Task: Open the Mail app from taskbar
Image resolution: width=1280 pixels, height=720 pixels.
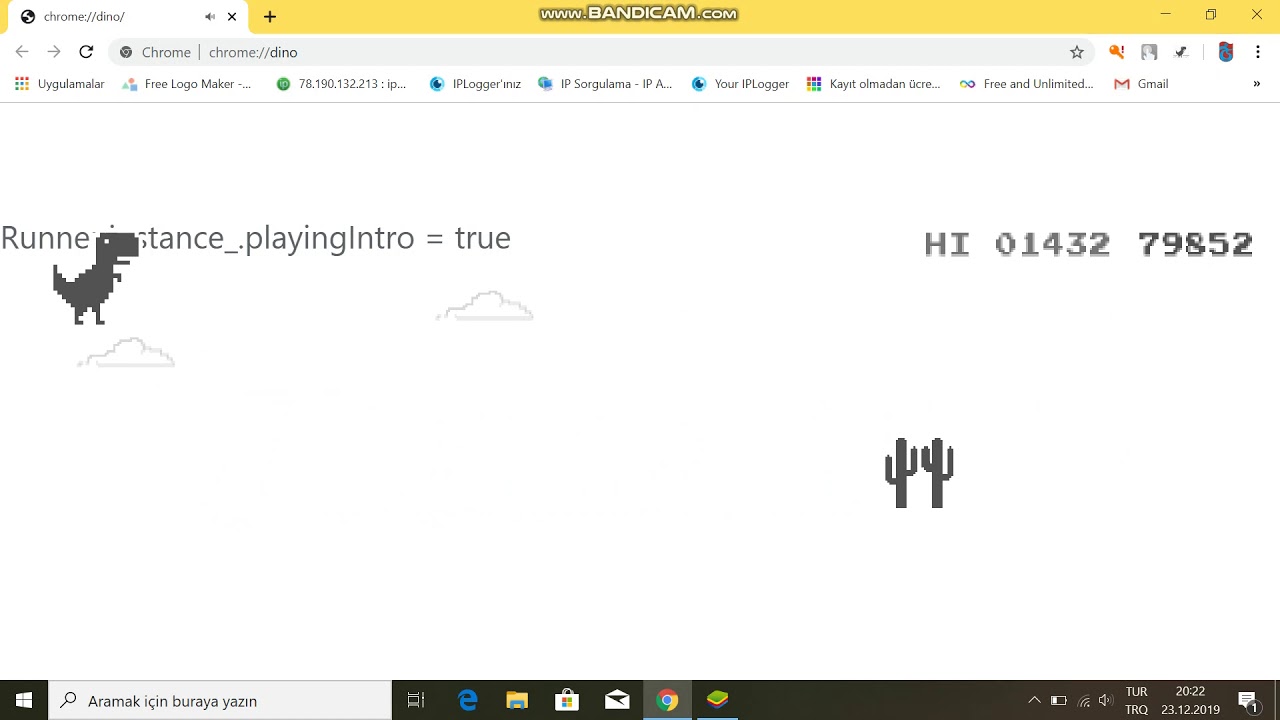Action: coord(617,700)
